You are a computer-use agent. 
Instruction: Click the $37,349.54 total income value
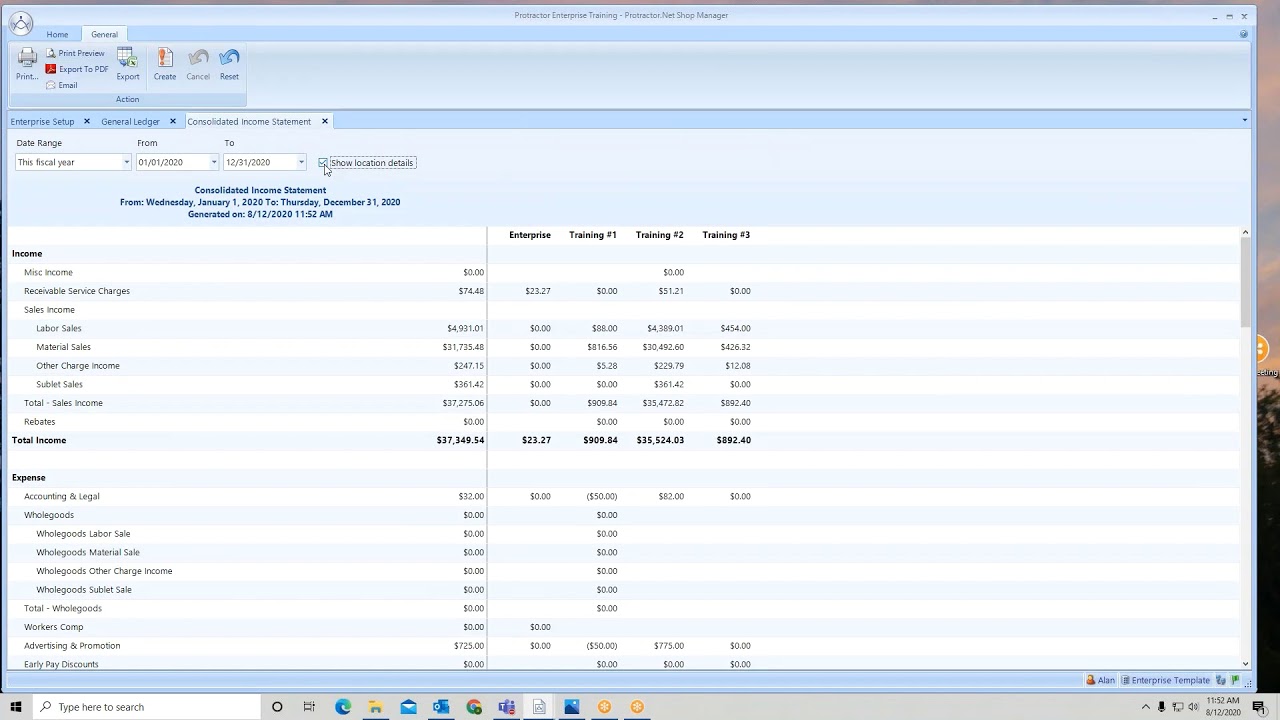460,440
